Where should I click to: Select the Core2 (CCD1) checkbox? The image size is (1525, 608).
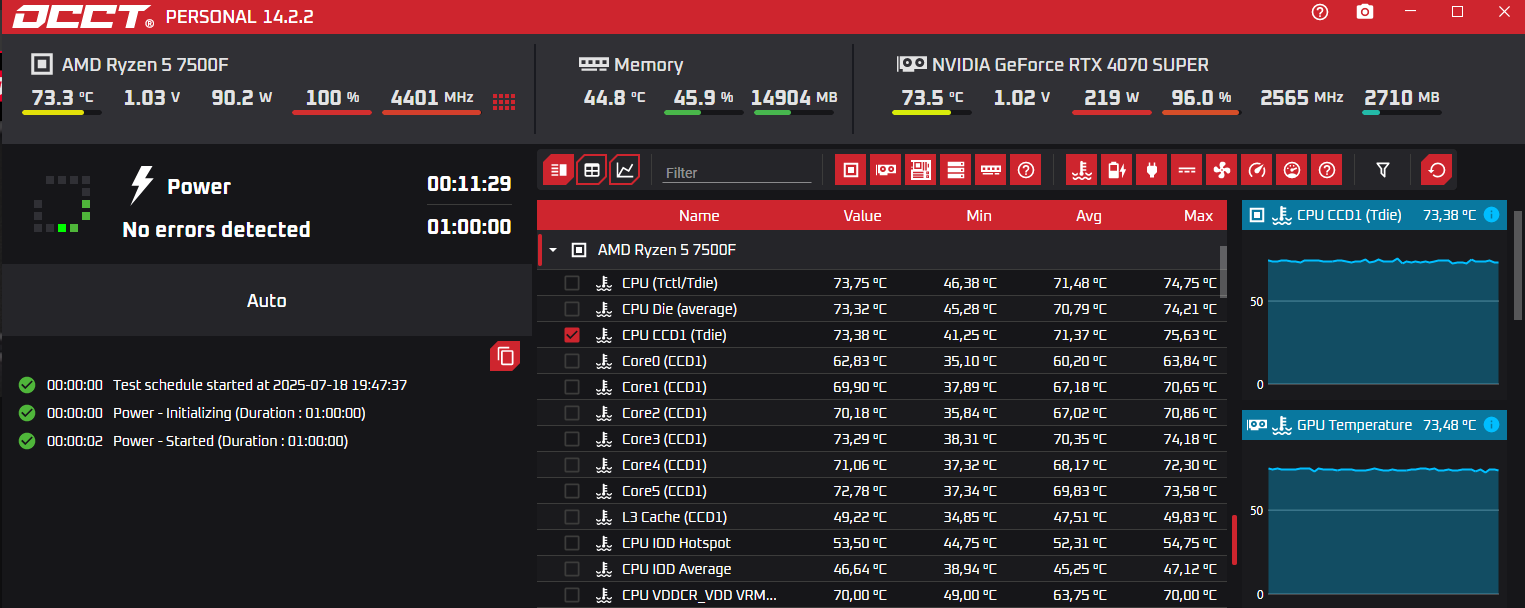click(572, 413)
